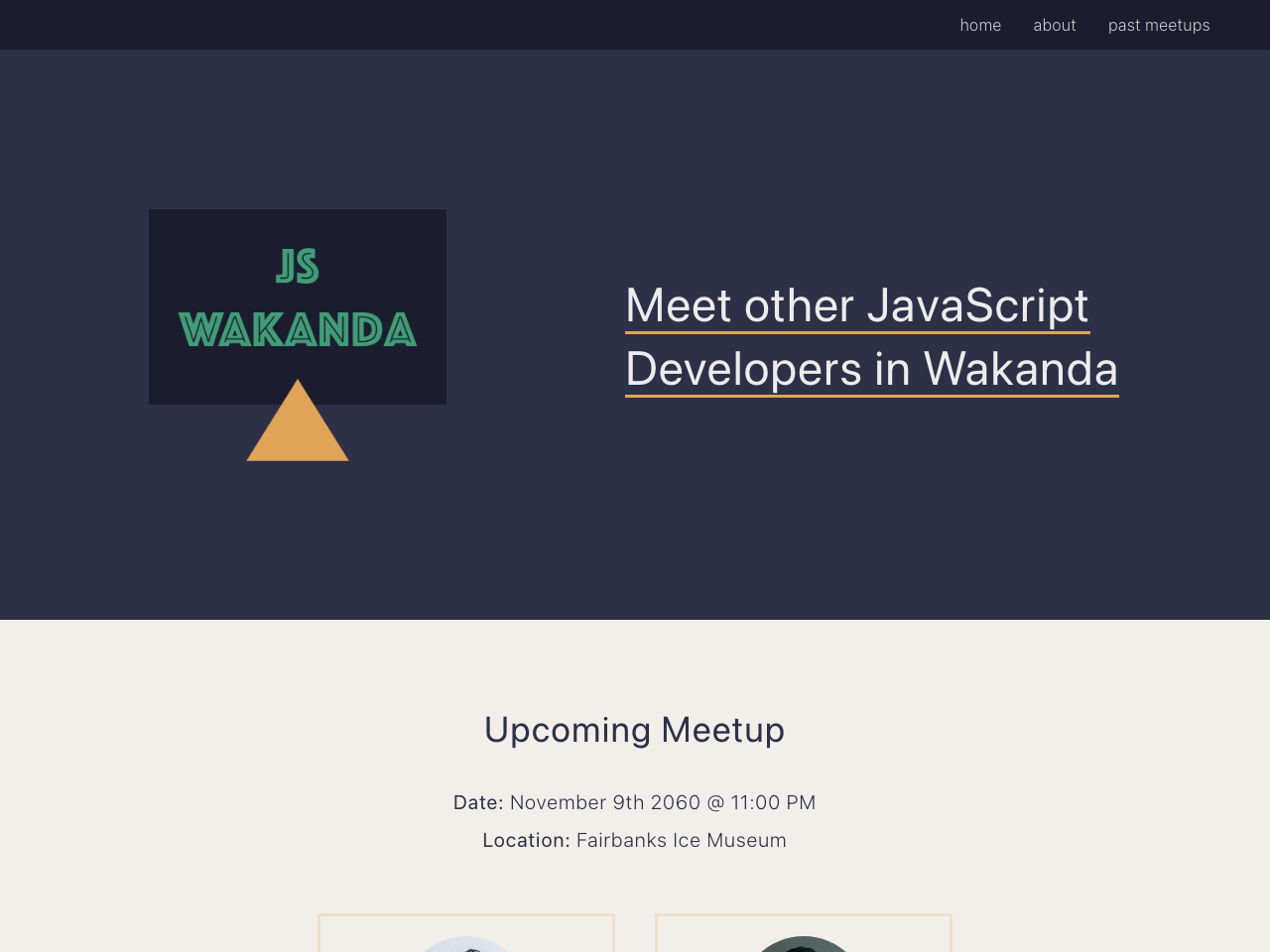This screenshot has width=1270, height=952.
Task: Click the underlined text 'Developers in Wakanda'
Action: pyautogui.click(x=872, y=369)
